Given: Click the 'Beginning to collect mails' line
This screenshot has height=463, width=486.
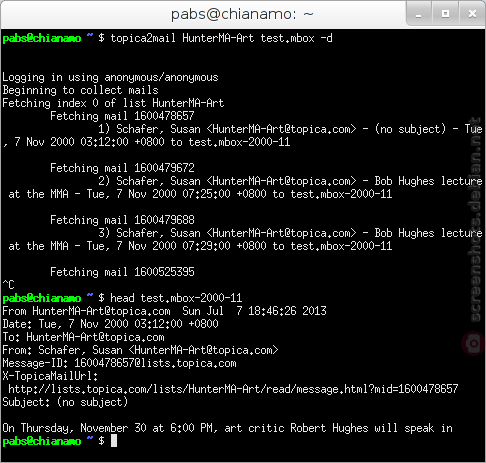Looking at the screenshot, I should (x=80, y=90).
